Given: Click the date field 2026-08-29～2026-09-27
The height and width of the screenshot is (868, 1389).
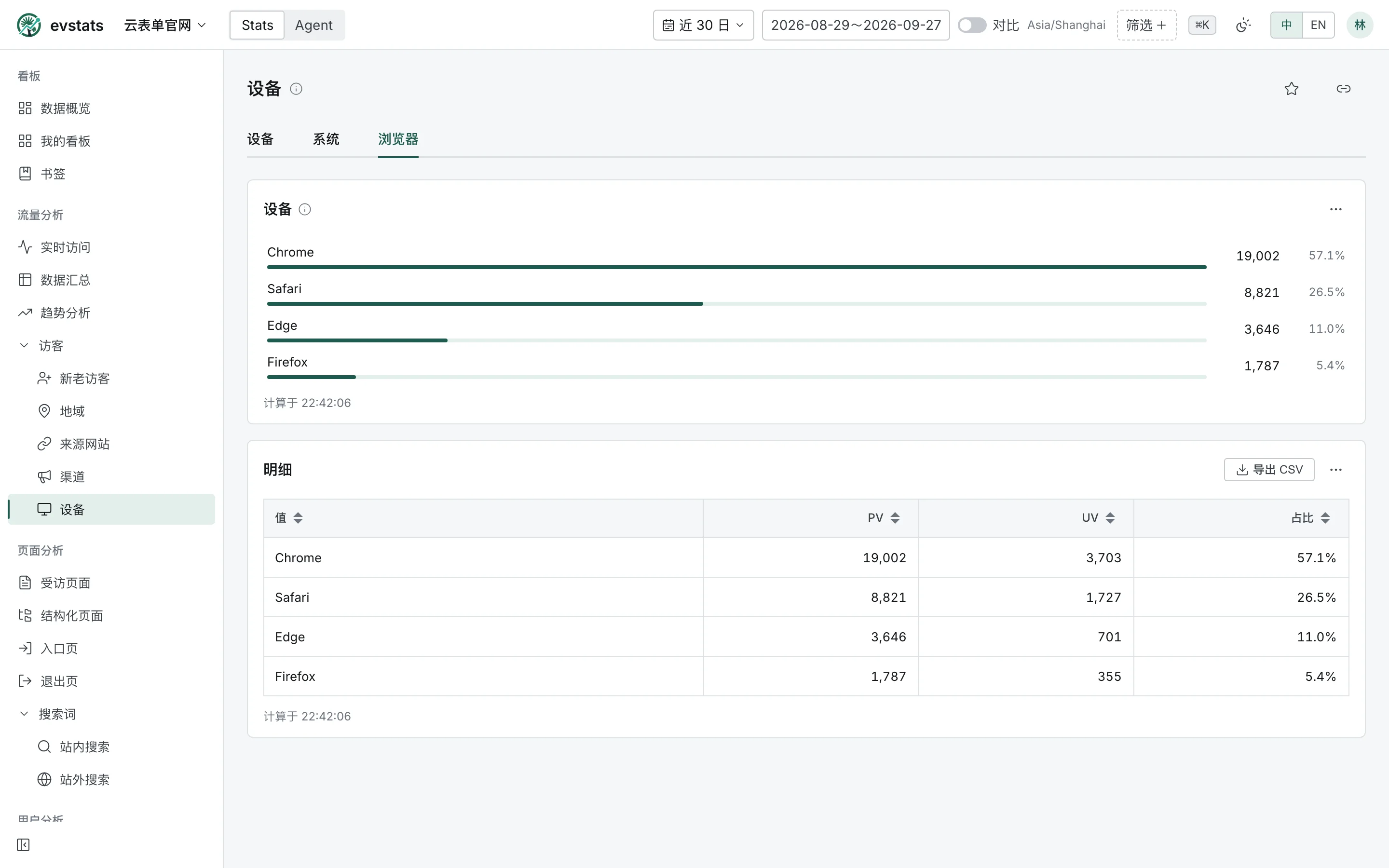Looking at the screenshot, I should tap(856, 25).
